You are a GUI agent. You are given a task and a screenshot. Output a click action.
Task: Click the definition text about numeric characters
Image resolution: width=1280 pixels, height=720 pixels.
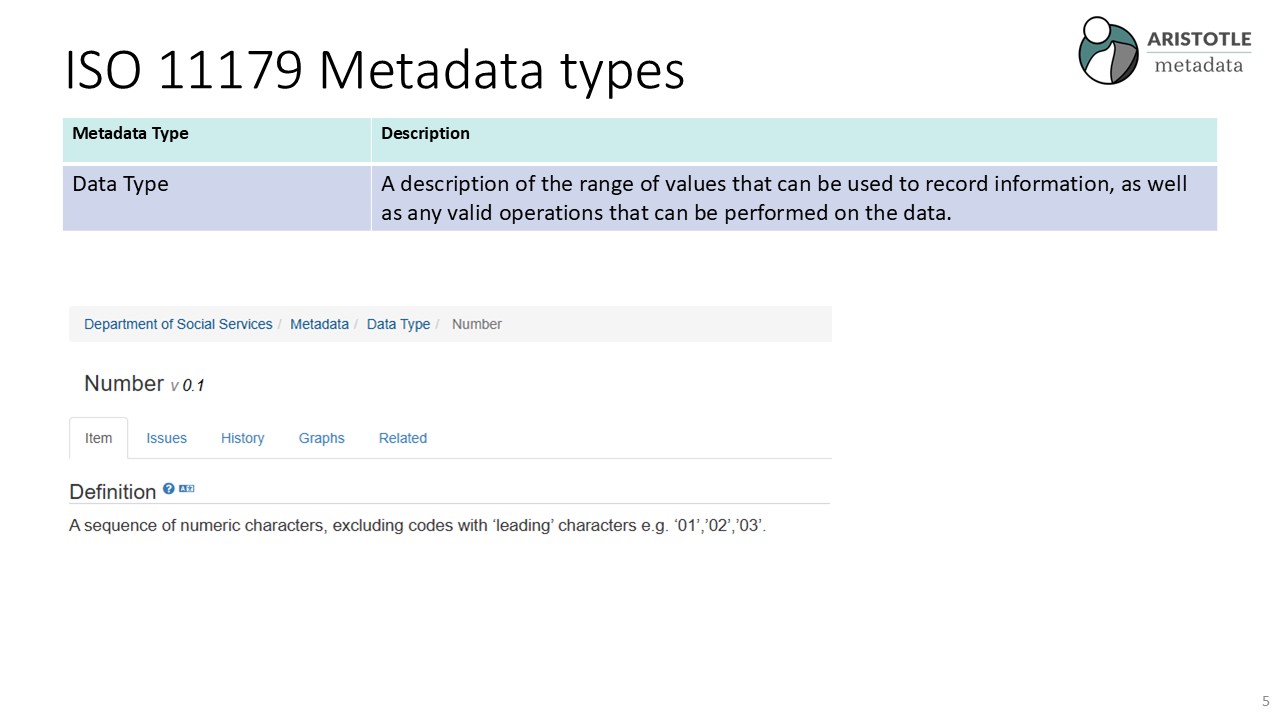coord(417,525)
